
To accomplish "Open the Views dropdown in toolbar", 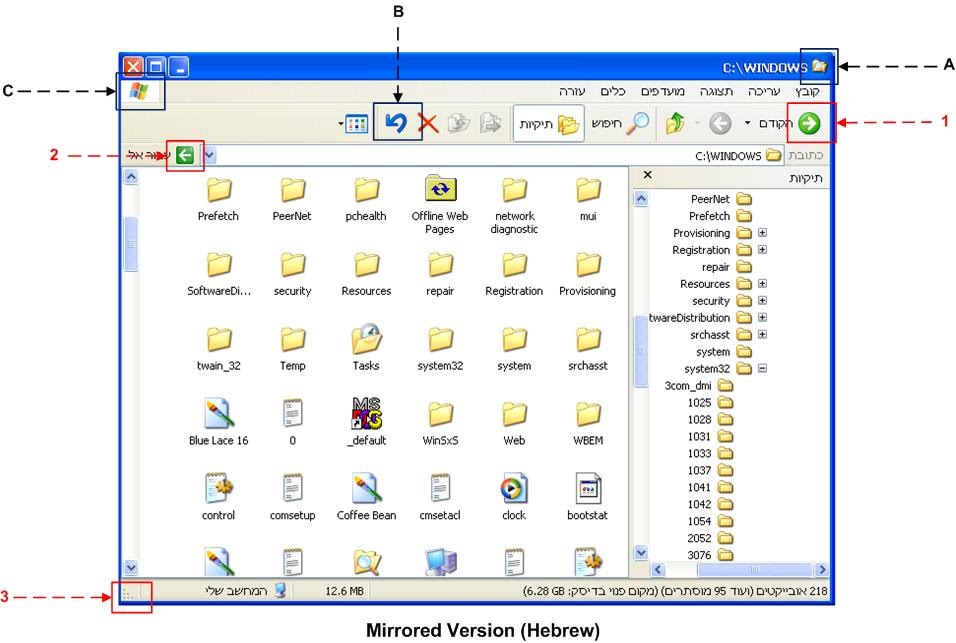I will [355, 124].
